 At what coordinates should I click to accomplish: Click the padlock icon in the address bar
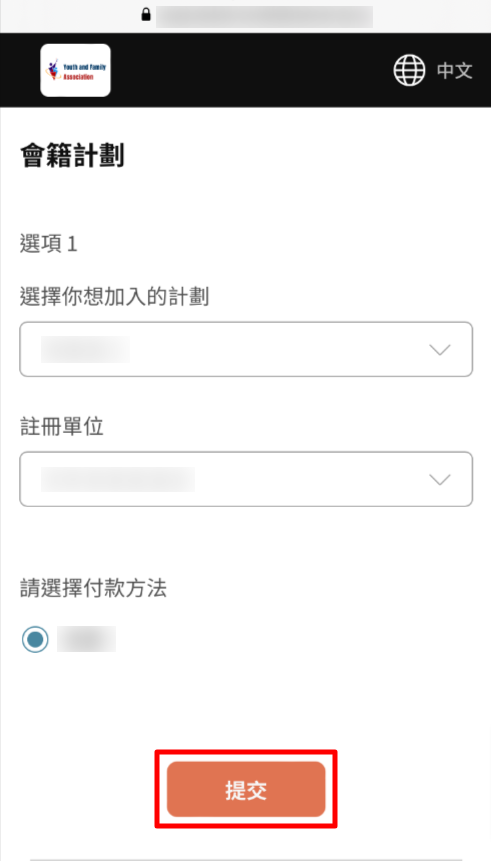point(146,14)
